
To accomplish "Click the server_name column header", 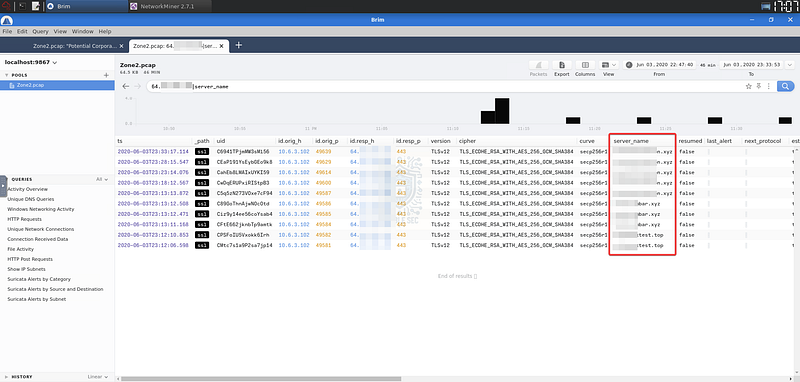I will point(631,140).
